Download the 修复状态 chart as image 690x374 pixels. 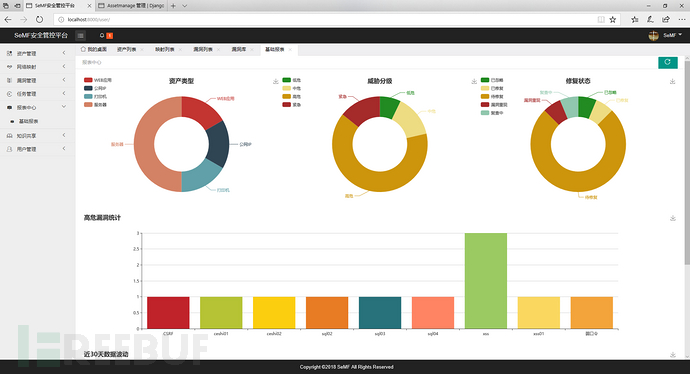[672, 81]
